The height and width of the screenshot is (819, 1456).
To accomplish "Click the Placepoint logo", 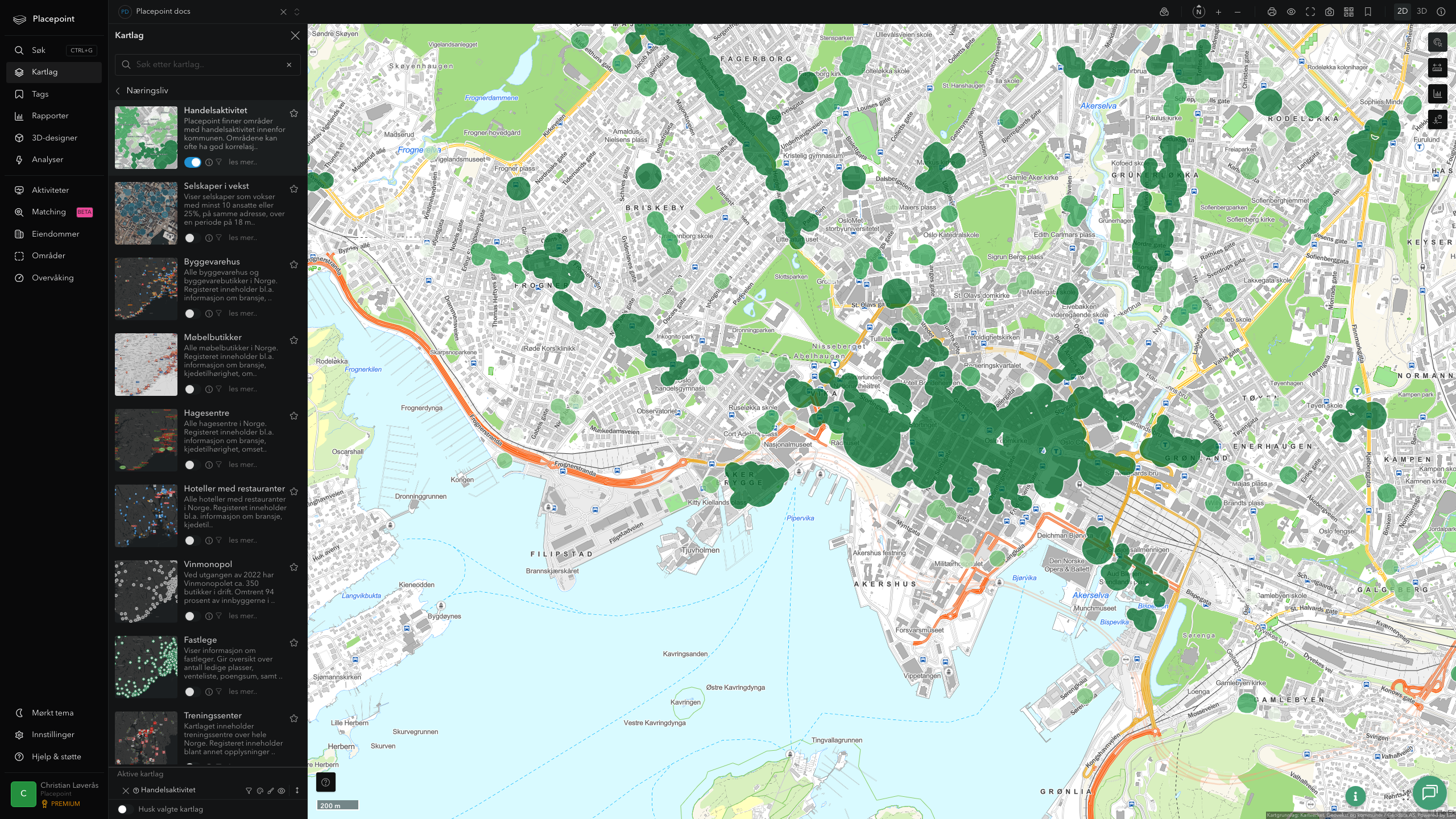I will tap(44, 19).
